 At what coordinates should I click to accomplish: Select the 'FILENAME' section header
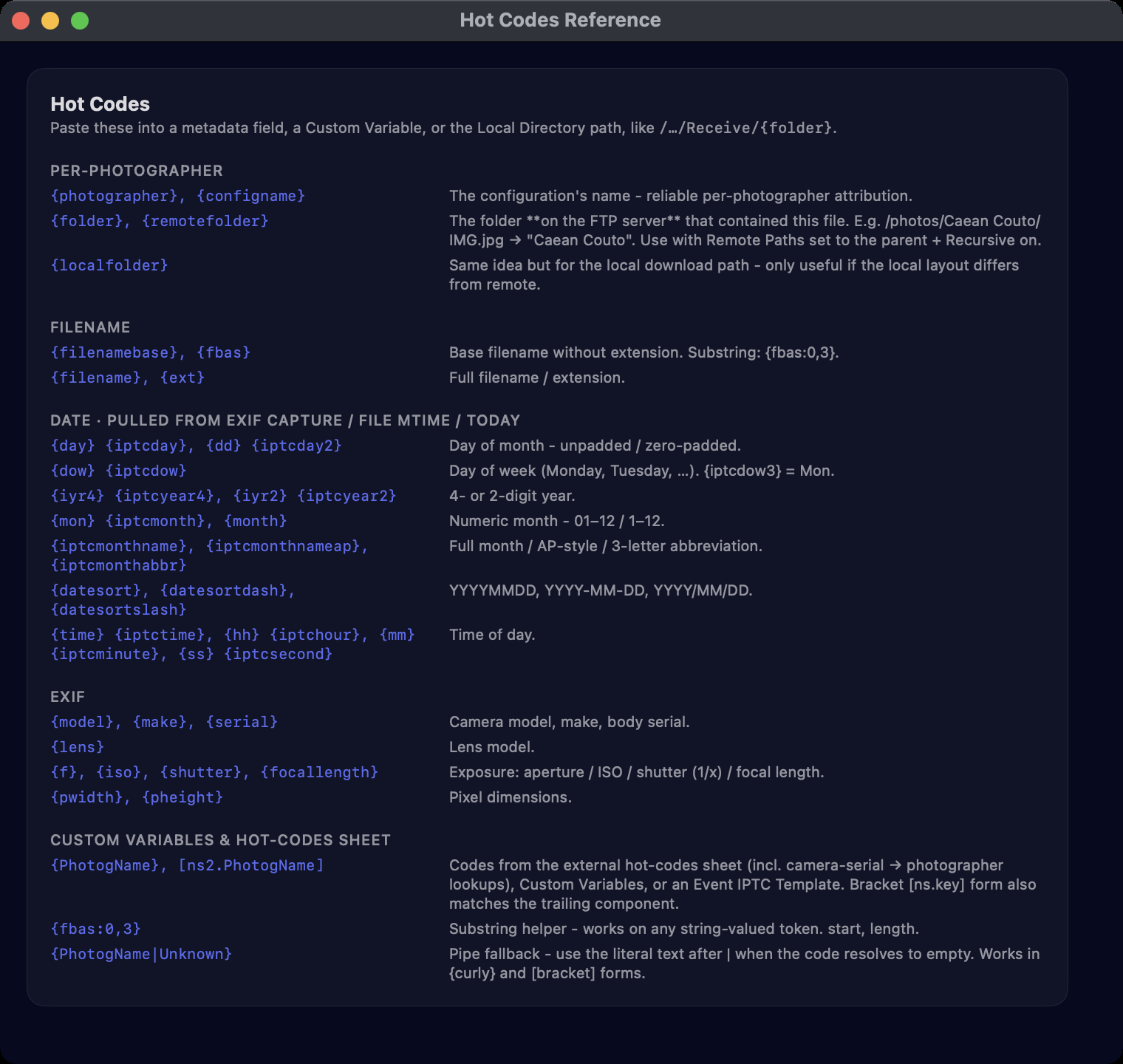[x=90, y=327]
